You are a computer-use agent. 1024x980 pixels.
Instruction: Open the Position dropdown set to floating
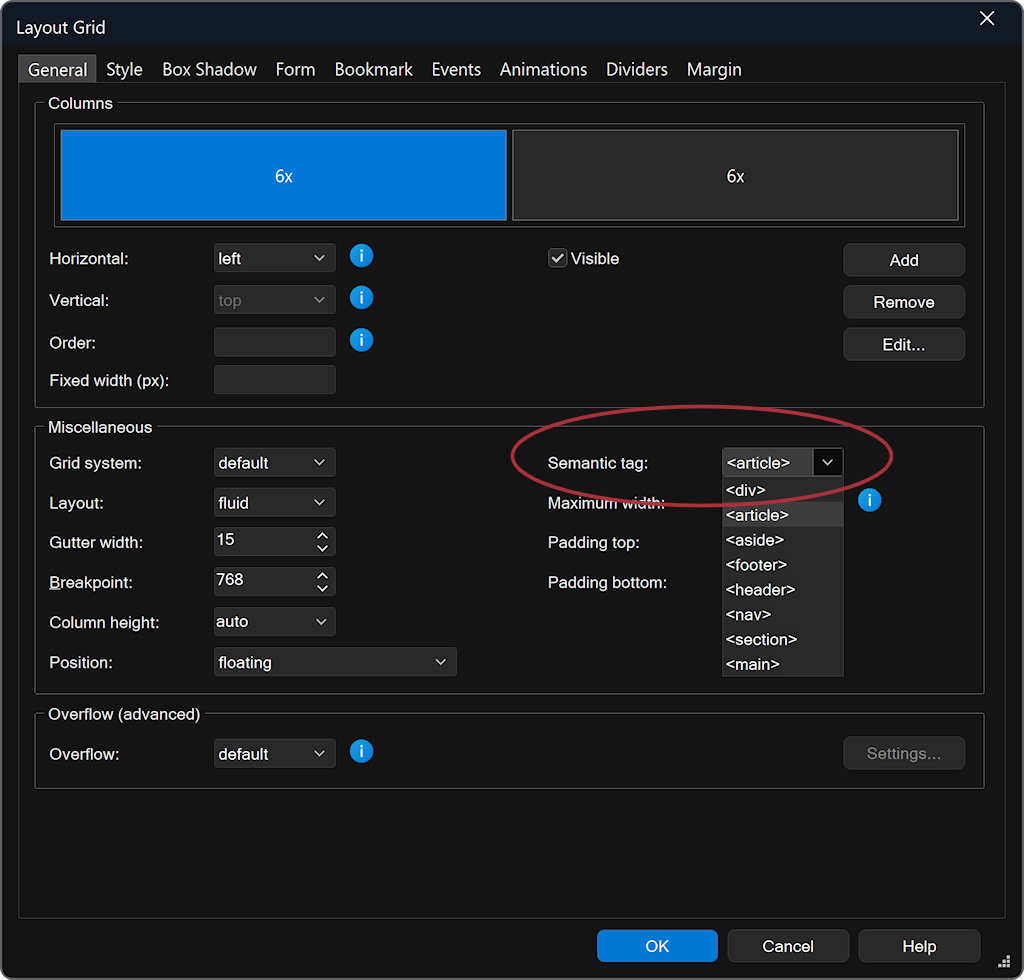335,662
